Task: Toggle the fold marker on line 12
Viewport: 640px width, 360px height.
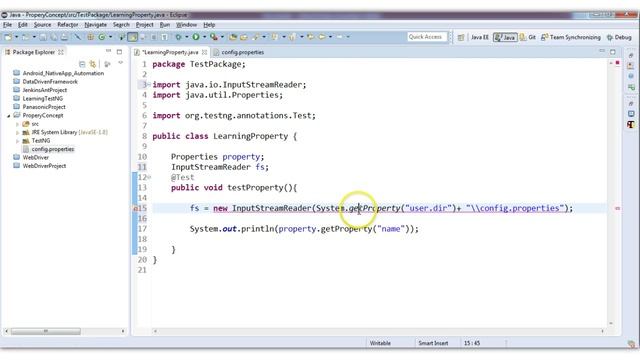Action: pos(149,177)
